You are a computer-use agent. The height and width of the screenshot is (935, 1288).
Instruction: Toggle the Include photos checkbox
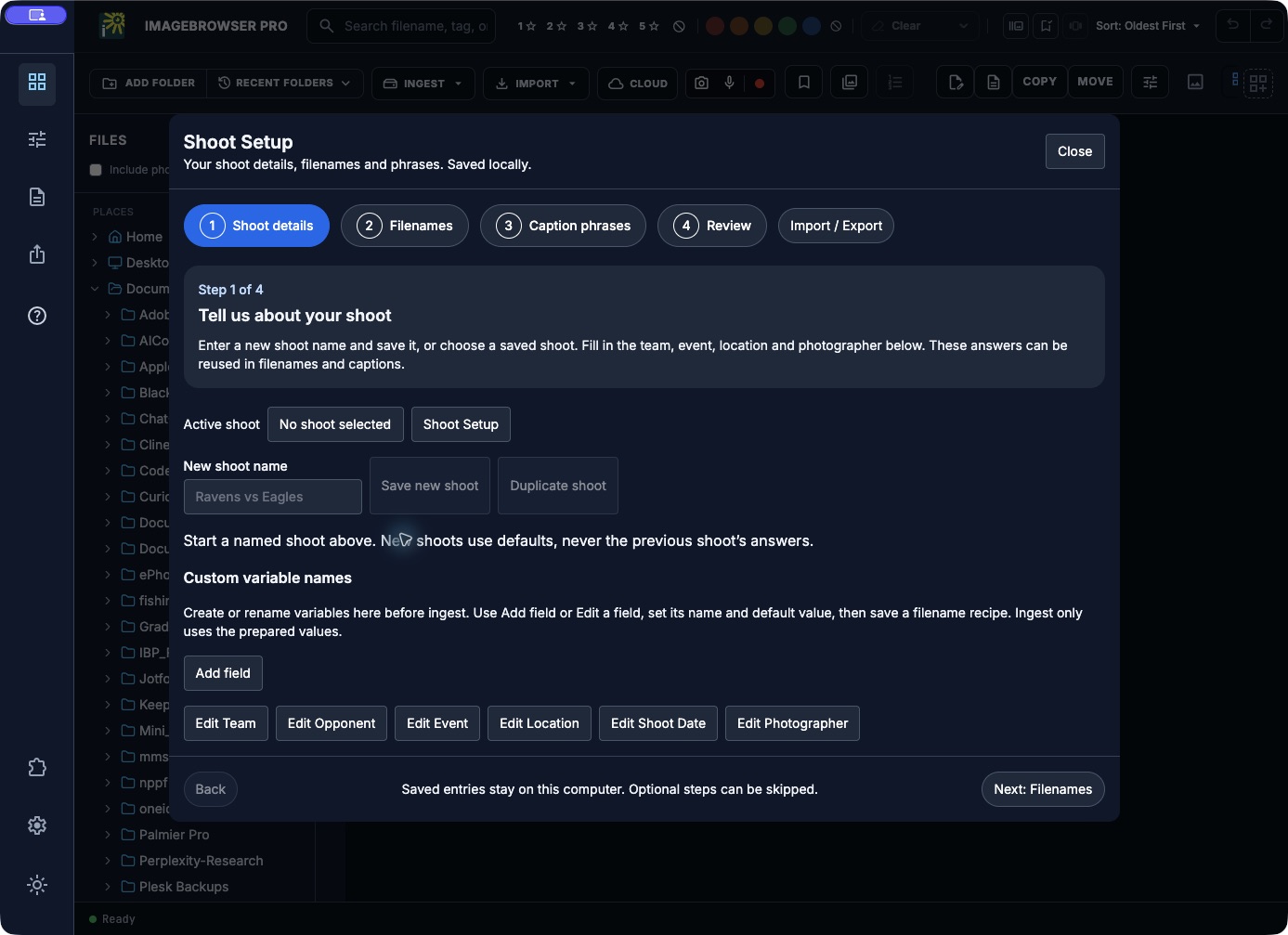(x=96, y=170)
